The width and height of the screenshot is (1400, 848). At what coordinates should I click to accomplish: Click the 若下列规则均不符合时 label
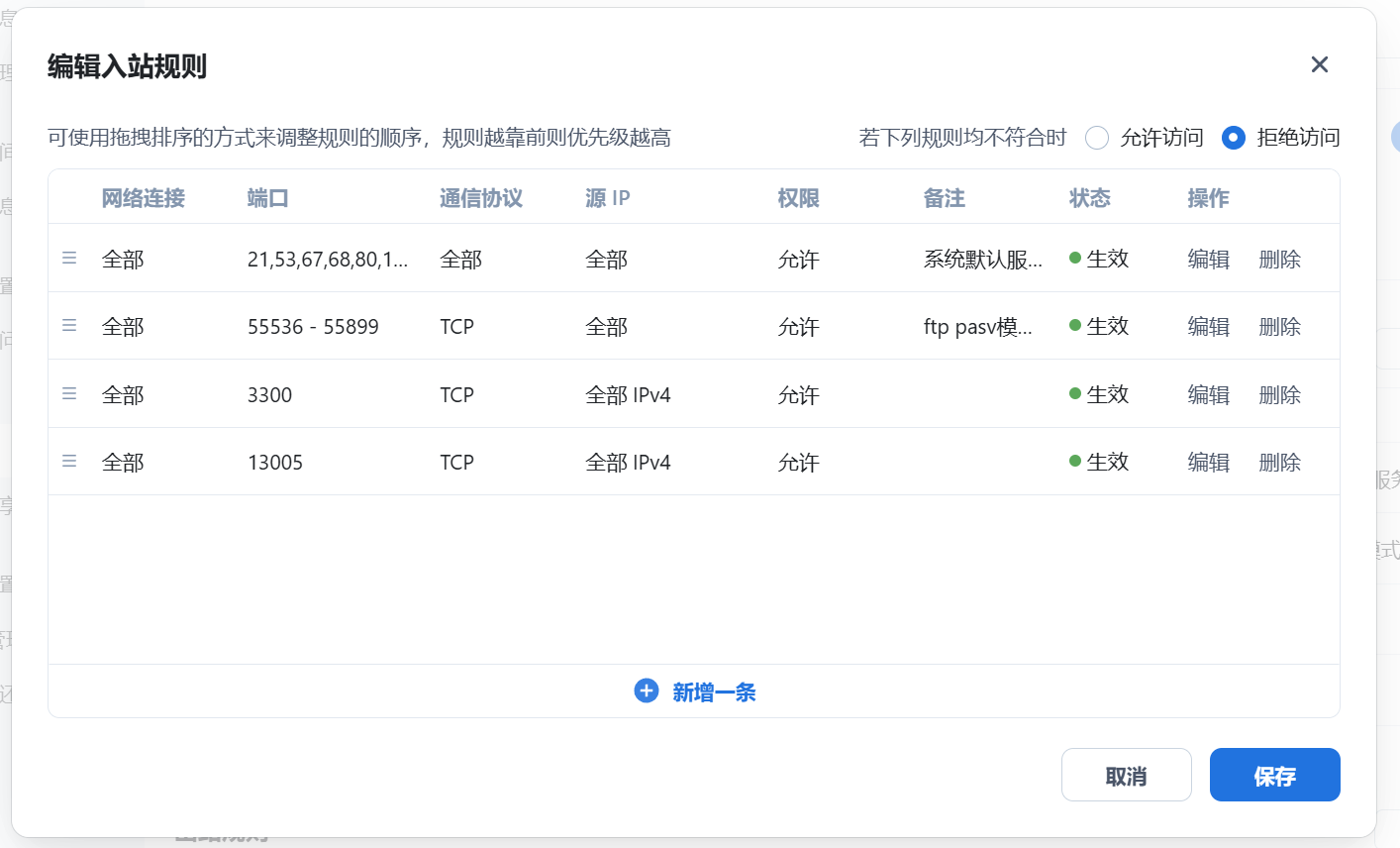(963, 138)
